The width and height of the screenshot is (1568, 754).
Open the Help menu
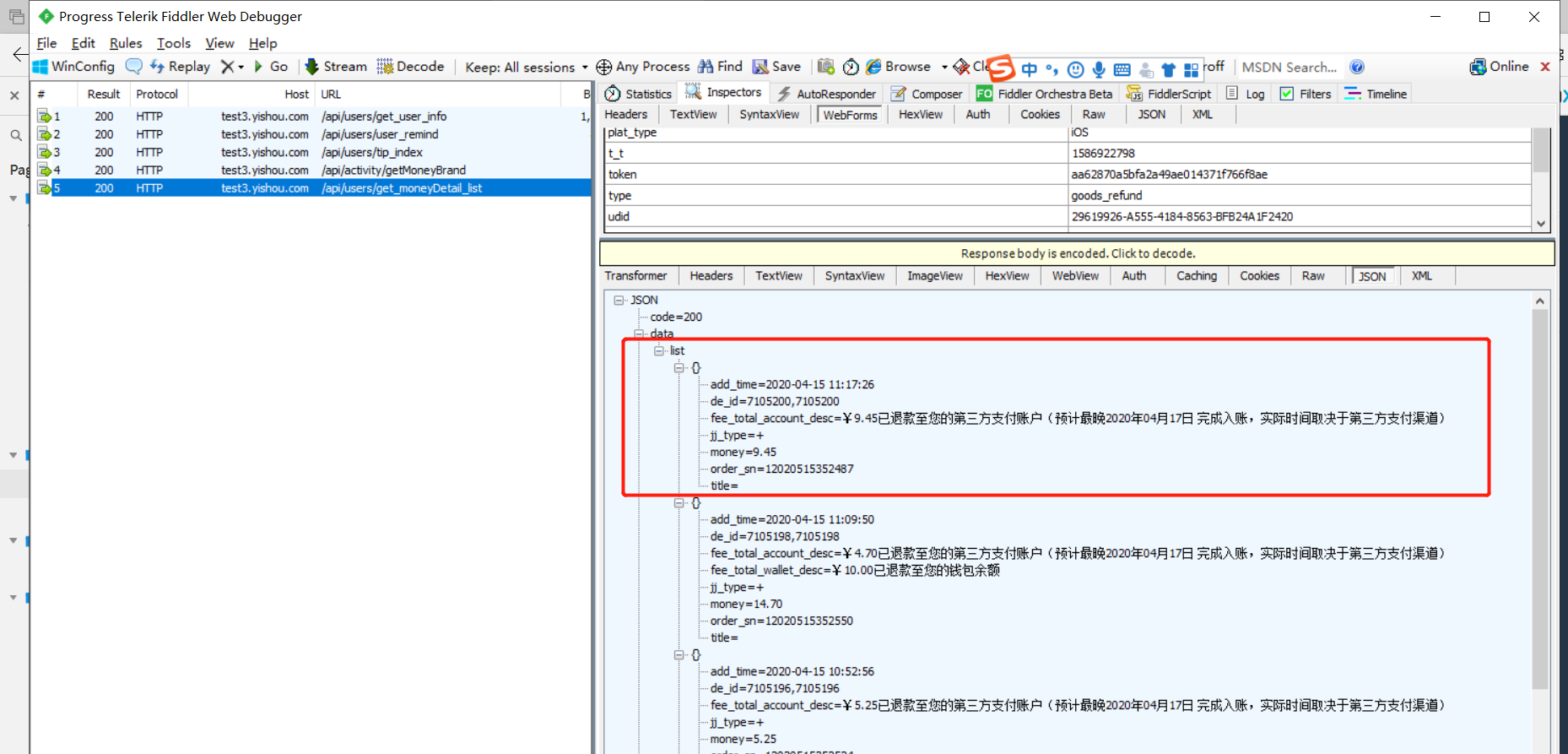pos(262,43)
